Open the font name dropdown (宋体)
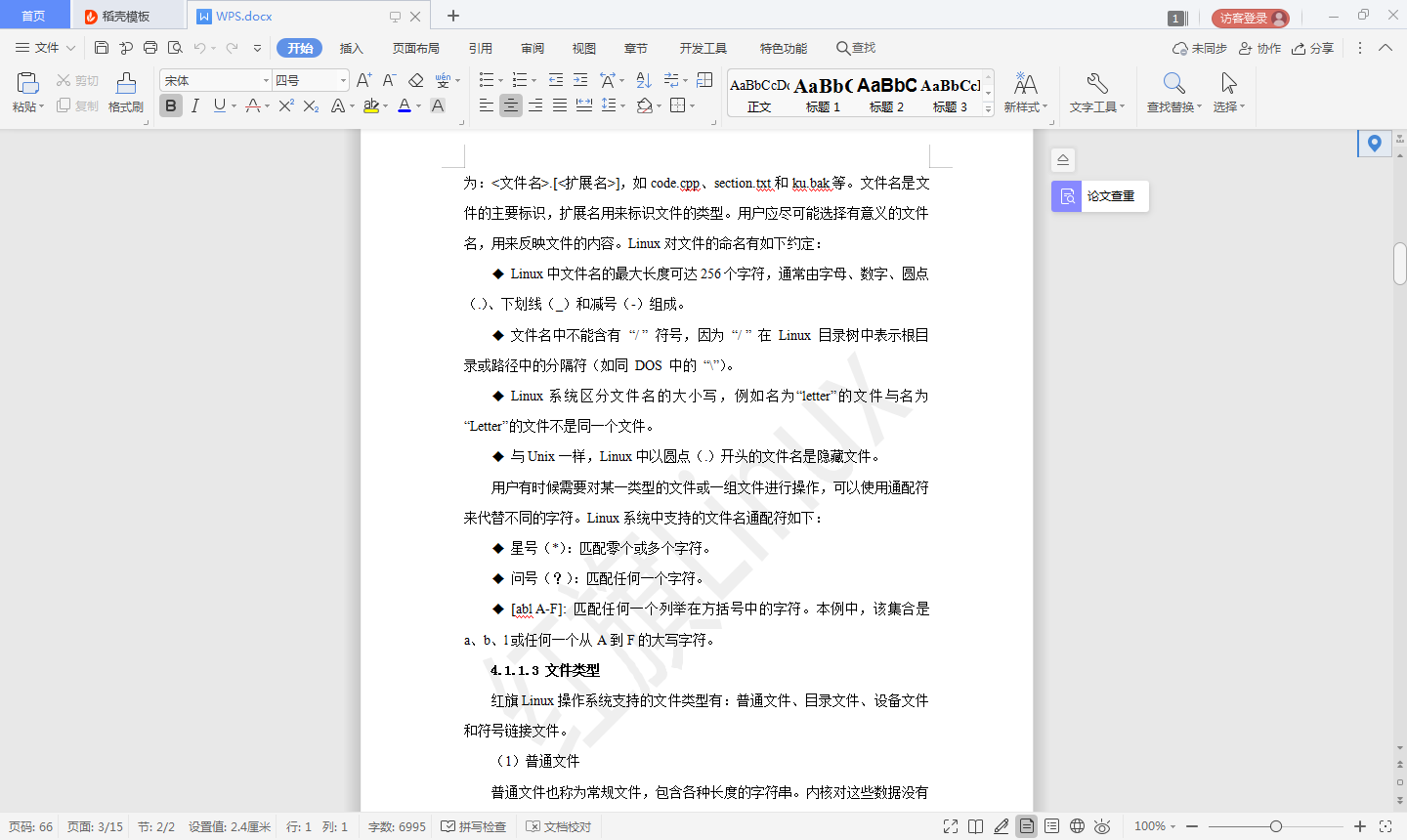Screen dimensions: 1407x840 [266, 80]
